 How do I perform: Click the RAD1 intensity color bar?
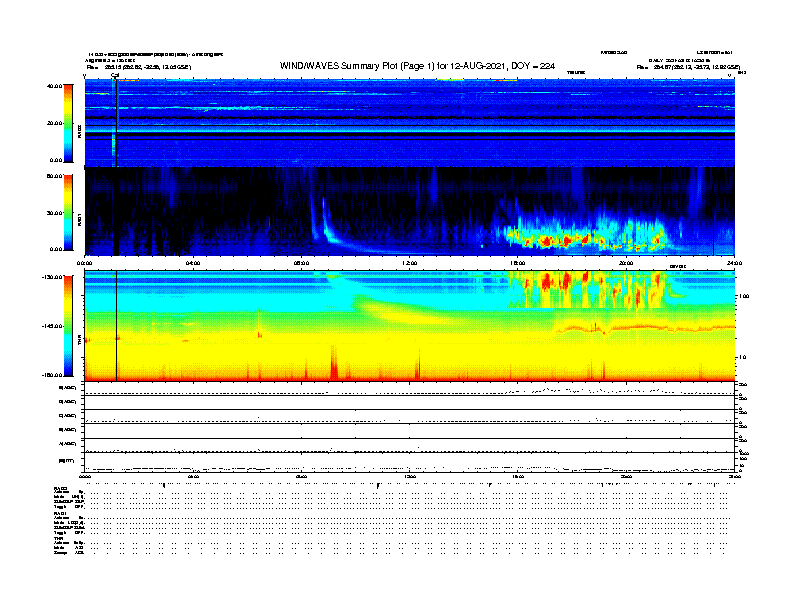click(68, 213)
